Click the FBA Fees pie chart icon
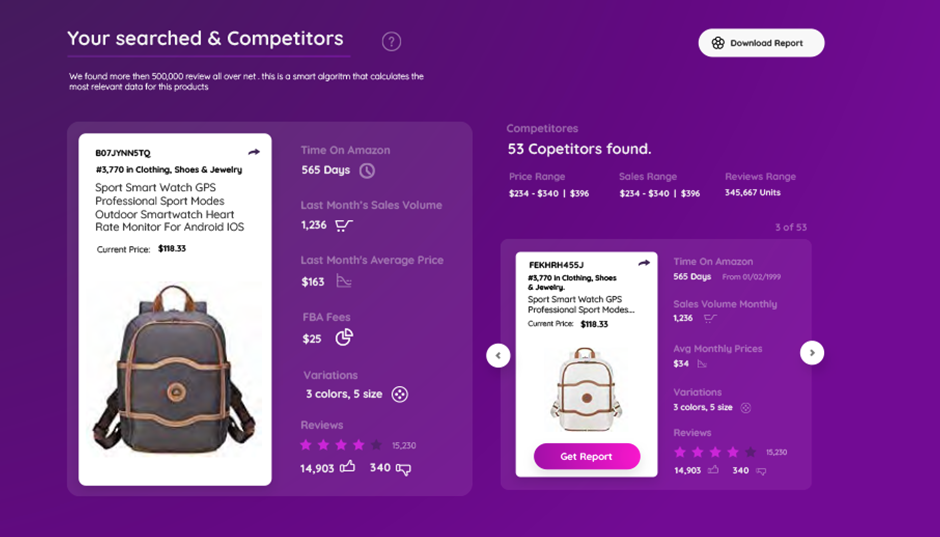This screenshot has width=940, height=537. [x=344, y=338]
